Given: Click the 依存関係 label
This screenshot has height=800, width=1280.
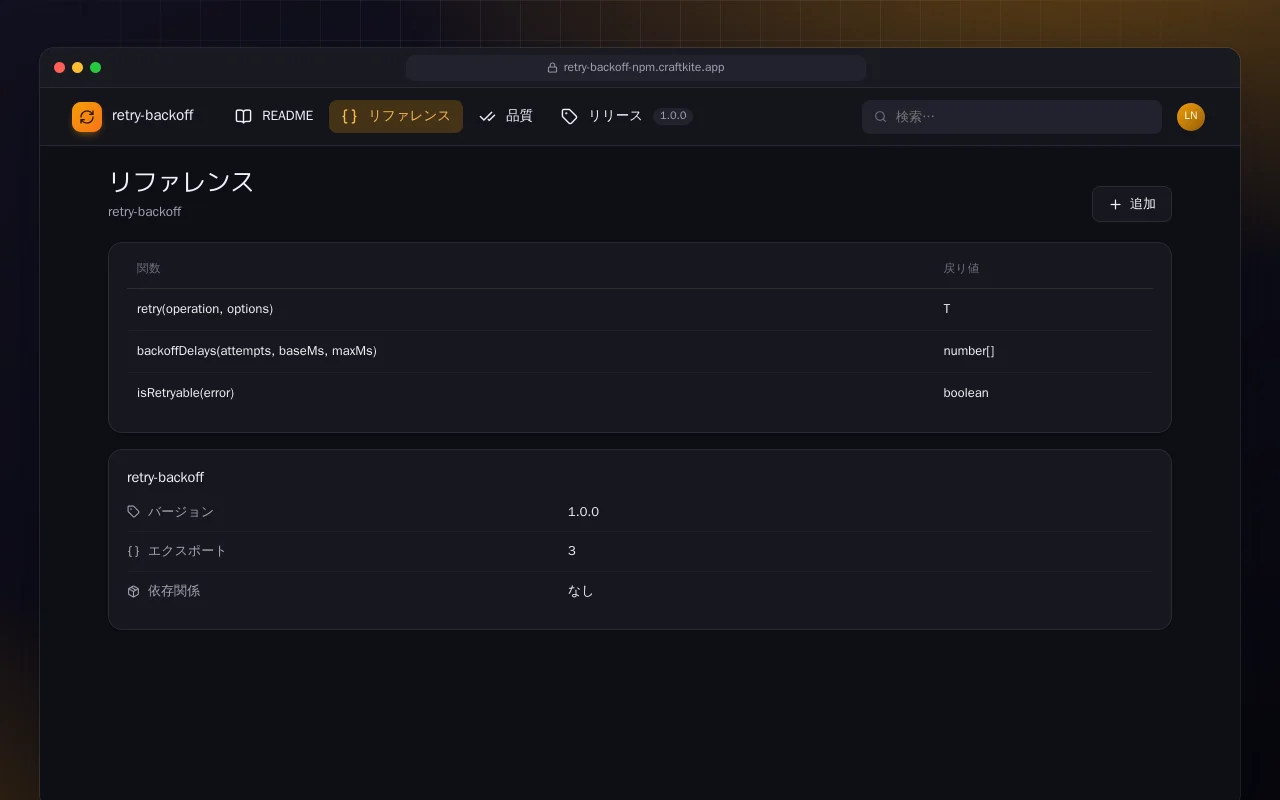Looking at the screenshot, I should point(174,591).
